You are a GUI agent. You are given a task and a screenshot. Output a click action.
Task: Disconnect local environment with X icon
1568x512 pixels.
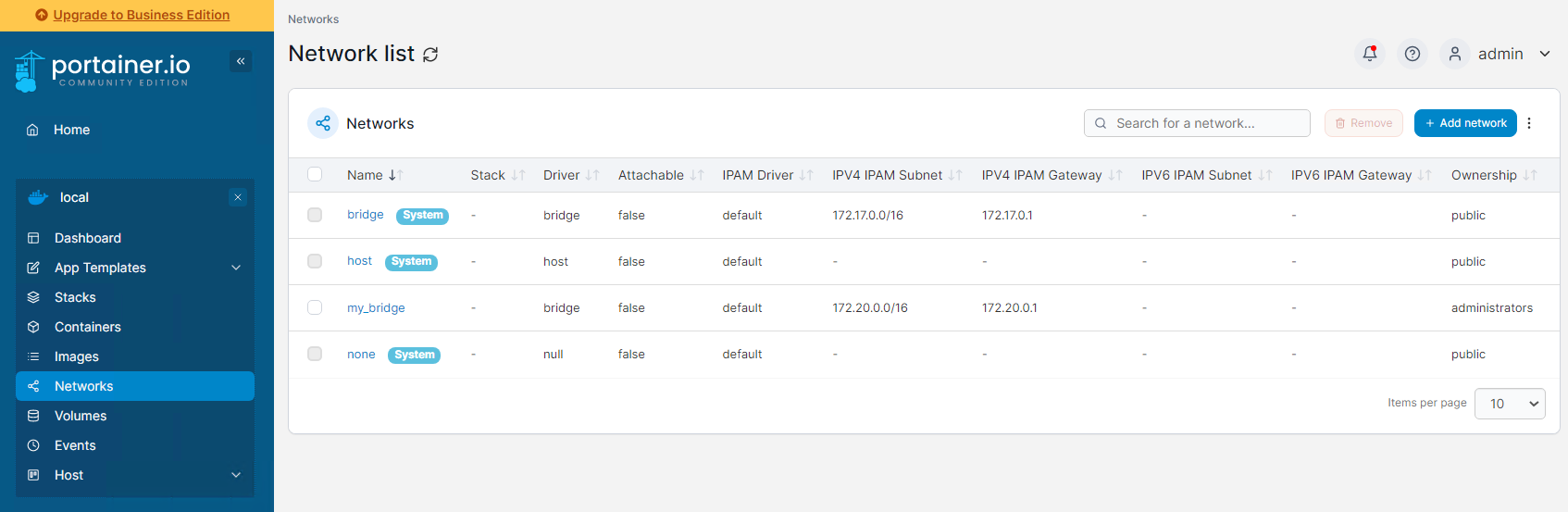(x=238, y=197)
